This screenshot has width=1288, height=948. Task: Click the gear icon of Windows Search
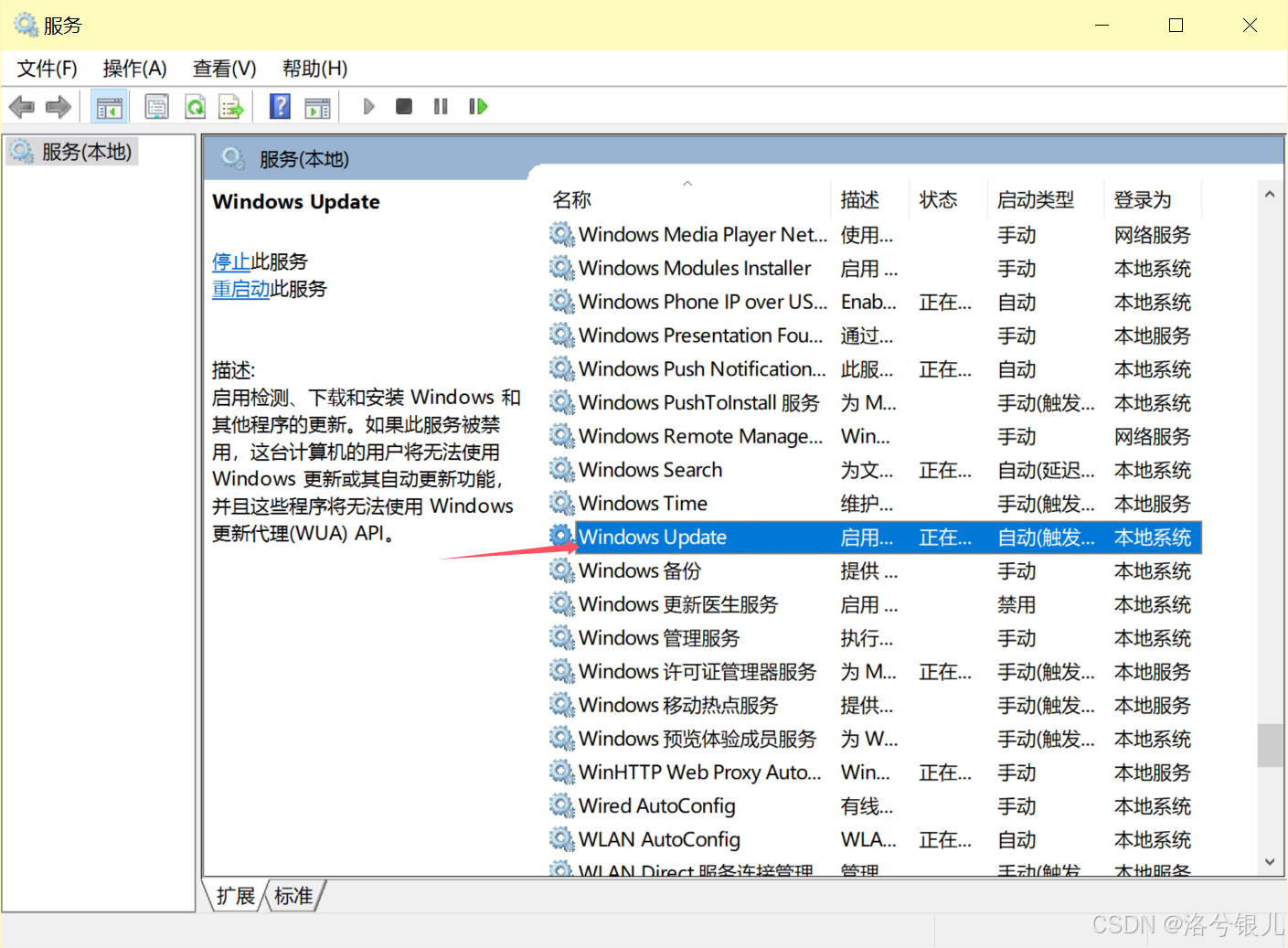coord(561,470)
